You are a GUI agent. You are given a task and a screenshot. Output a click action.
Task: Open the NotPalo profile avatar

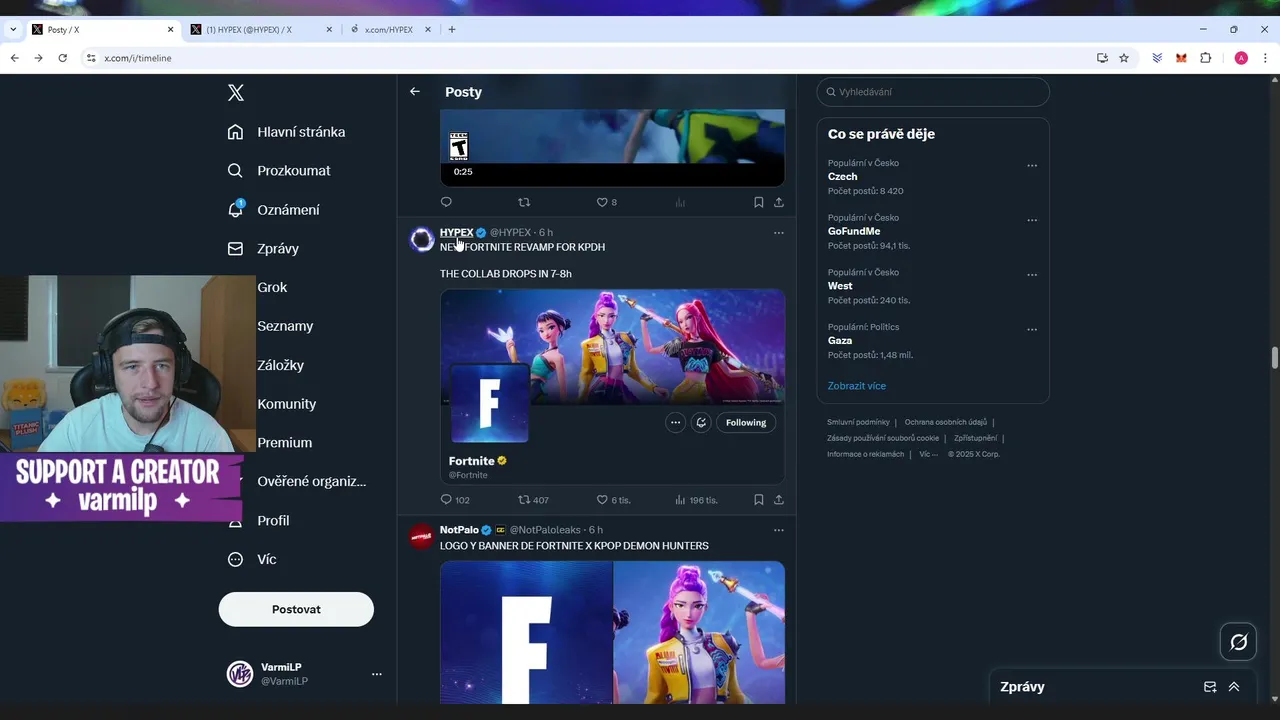tap(422, 536)
